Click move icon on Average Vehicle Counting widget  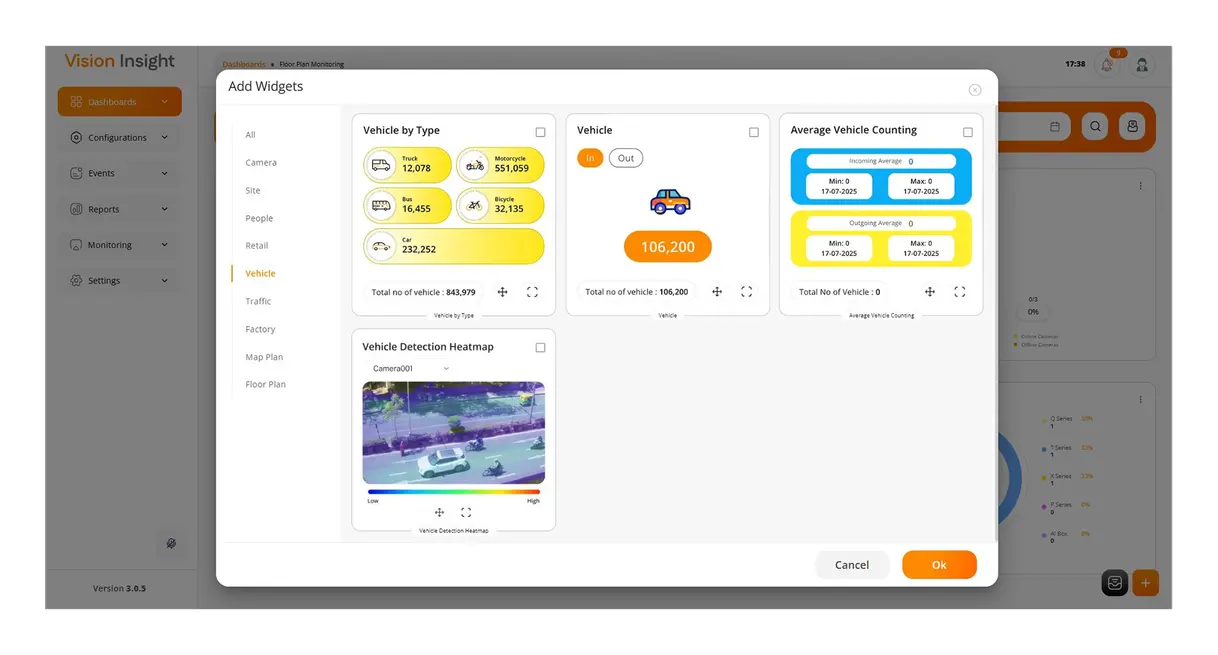tap(930, 292)
